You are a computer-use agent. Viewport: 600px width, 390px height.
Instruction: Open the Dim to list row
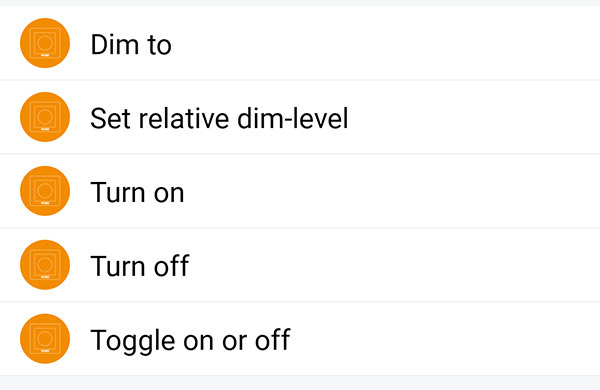(x=300, y=43)
